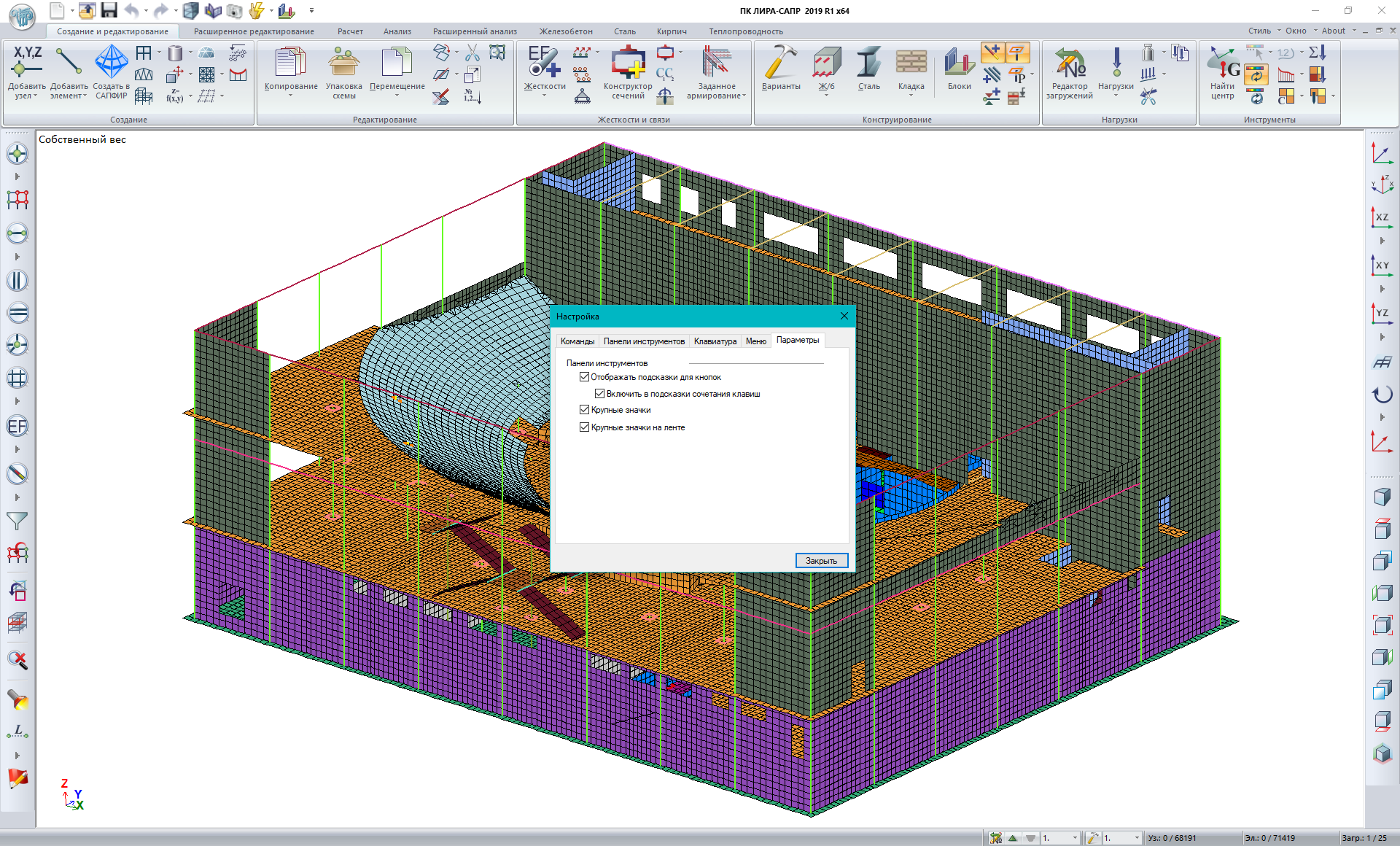Toggle the large icons checkbox
Screen dimensions: 1400x846
(584, 410)
